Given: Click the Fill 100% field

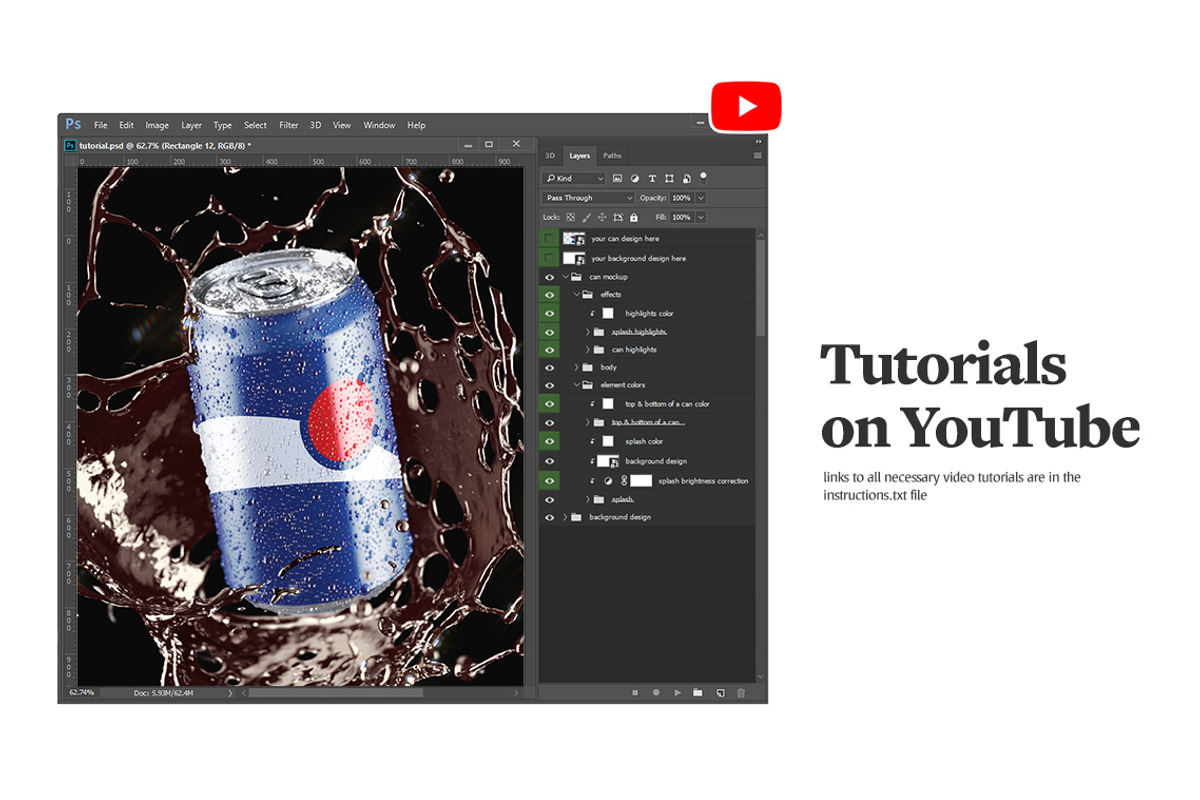Looking at the screenshot, I should pyautogui.click(x=682, y=217).
